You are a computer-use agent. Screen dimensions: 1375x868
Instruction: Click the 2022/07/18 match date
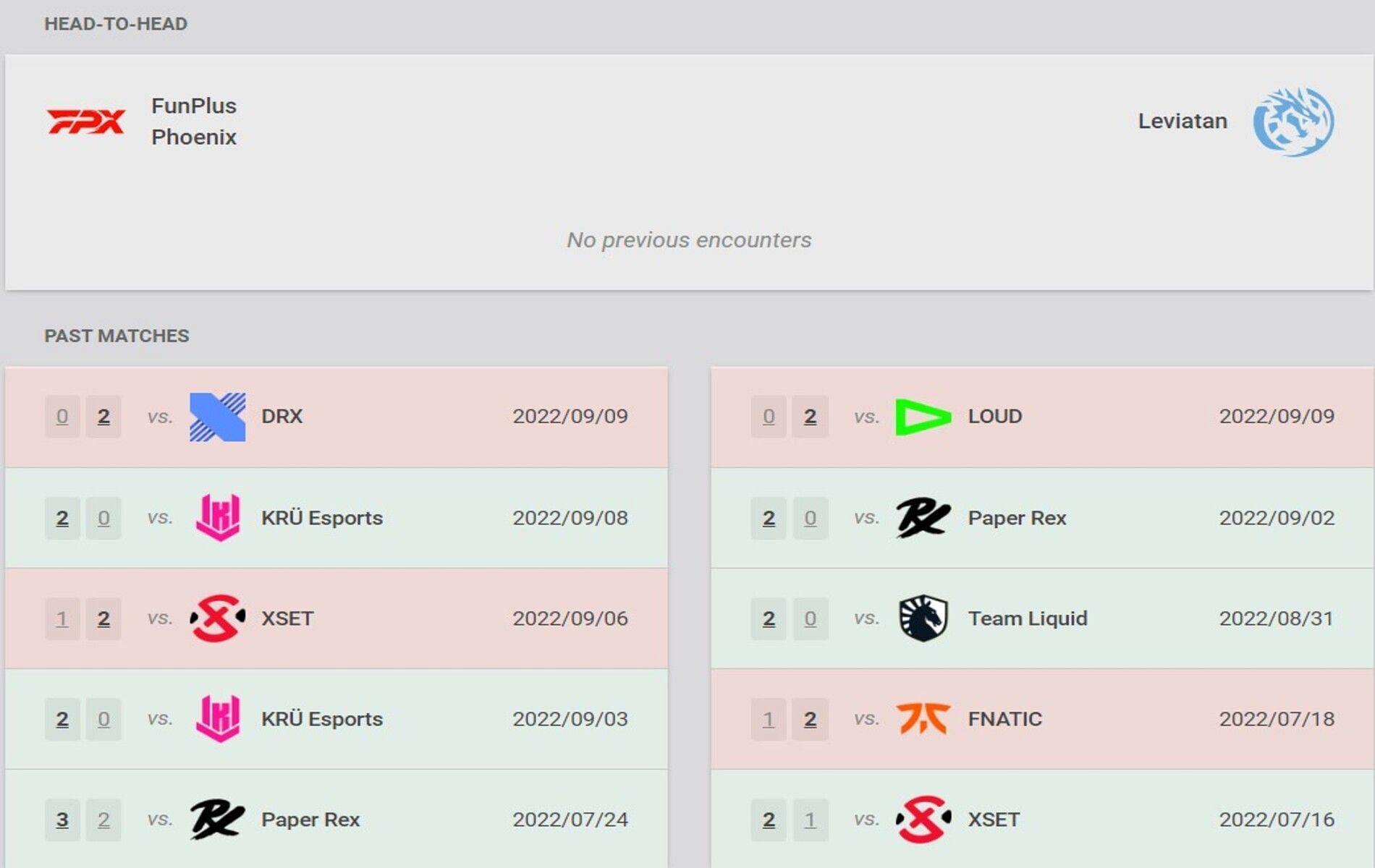pyautogui.click(x=1277, y=719)
